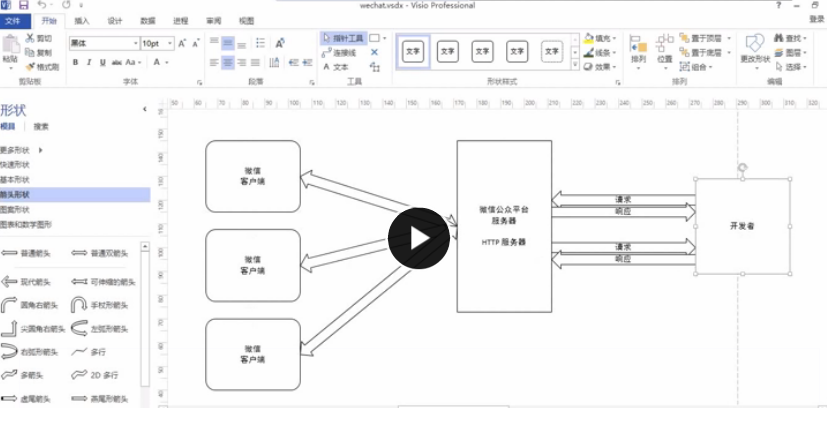This screenshot has height=431, width=827.
Task: Toggle Bold formatting
Action: tap(75, 62)
